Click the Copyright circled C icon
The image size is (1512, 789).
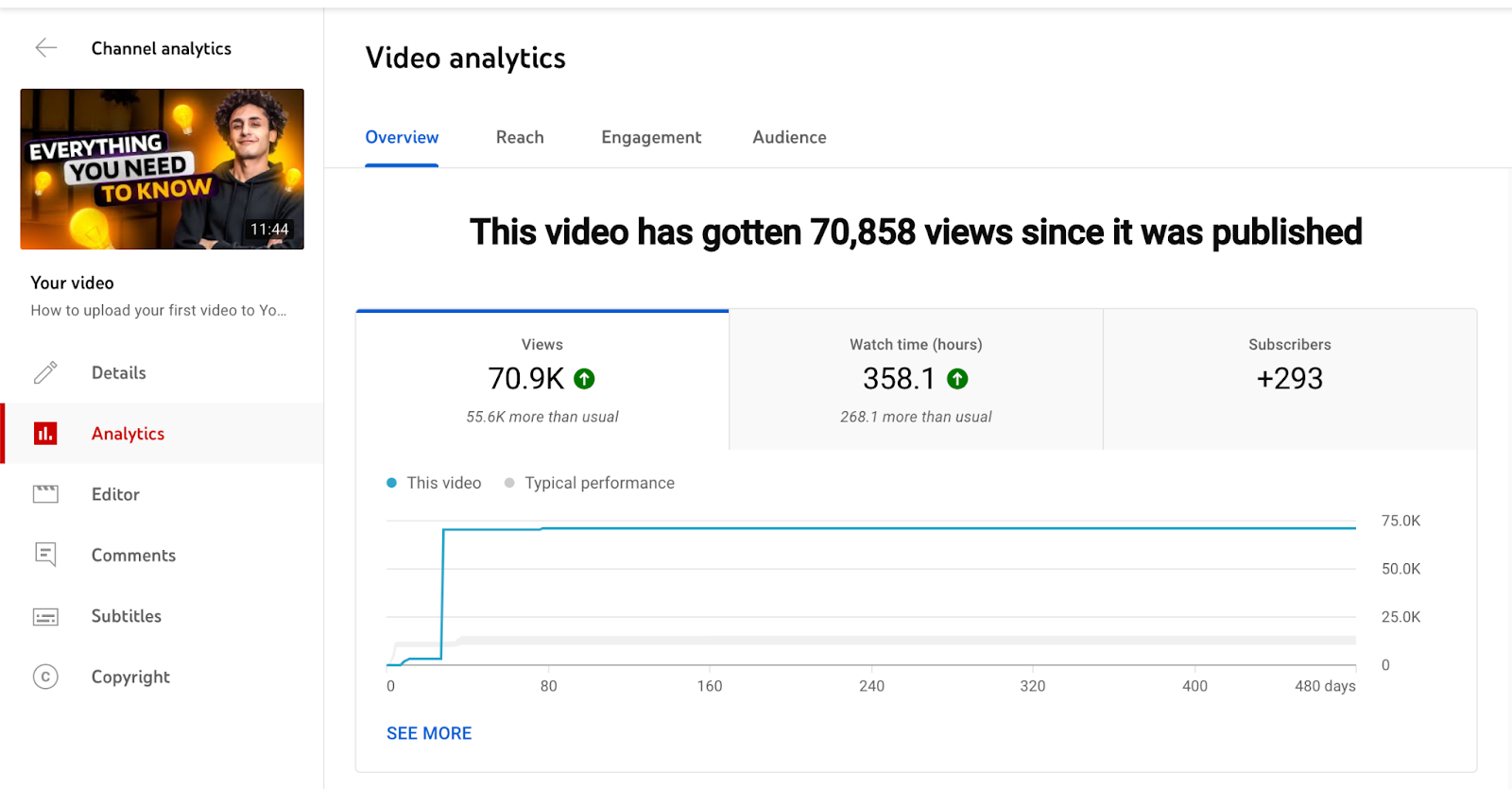(x=45, y=677)
